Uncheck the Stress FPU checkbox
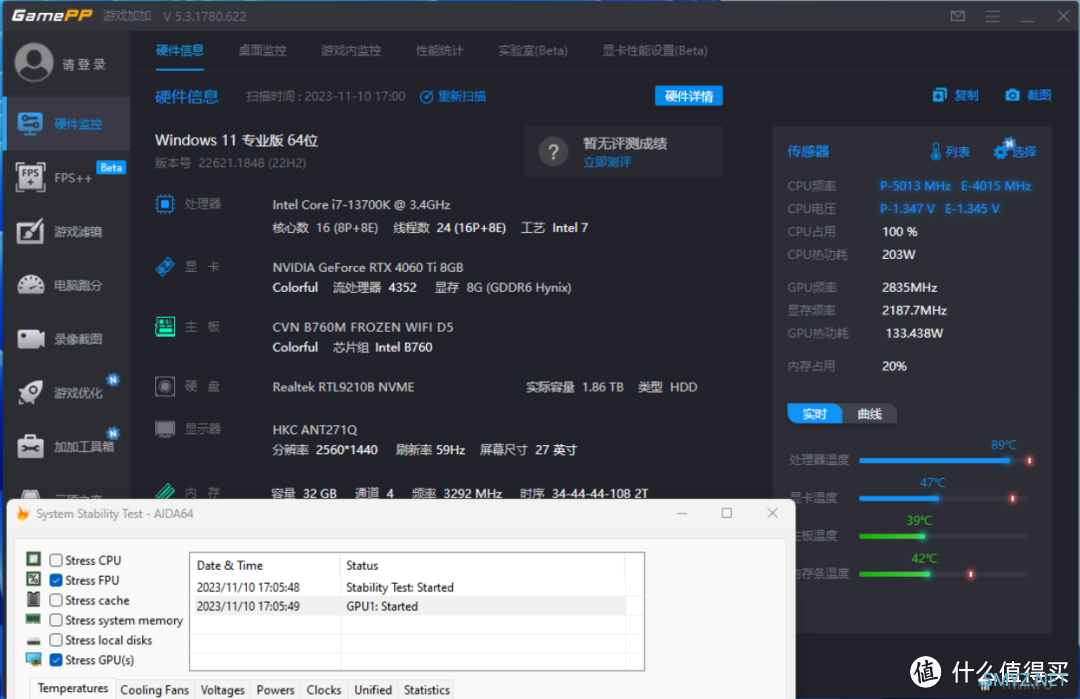 click(56, 581)
